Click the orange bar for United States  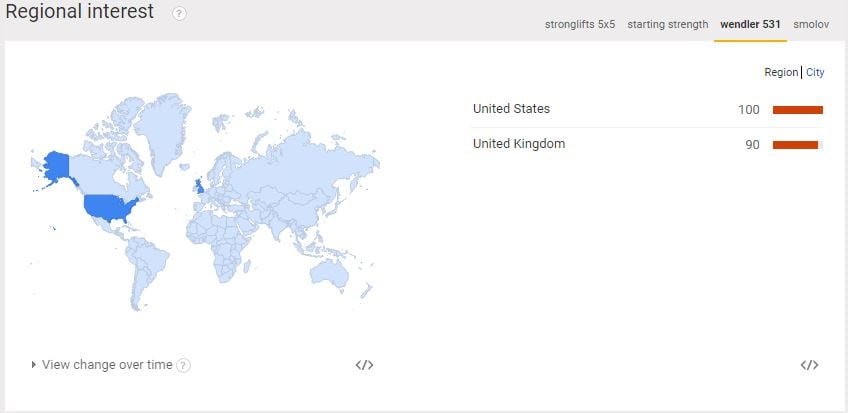(x=797, y=110)
